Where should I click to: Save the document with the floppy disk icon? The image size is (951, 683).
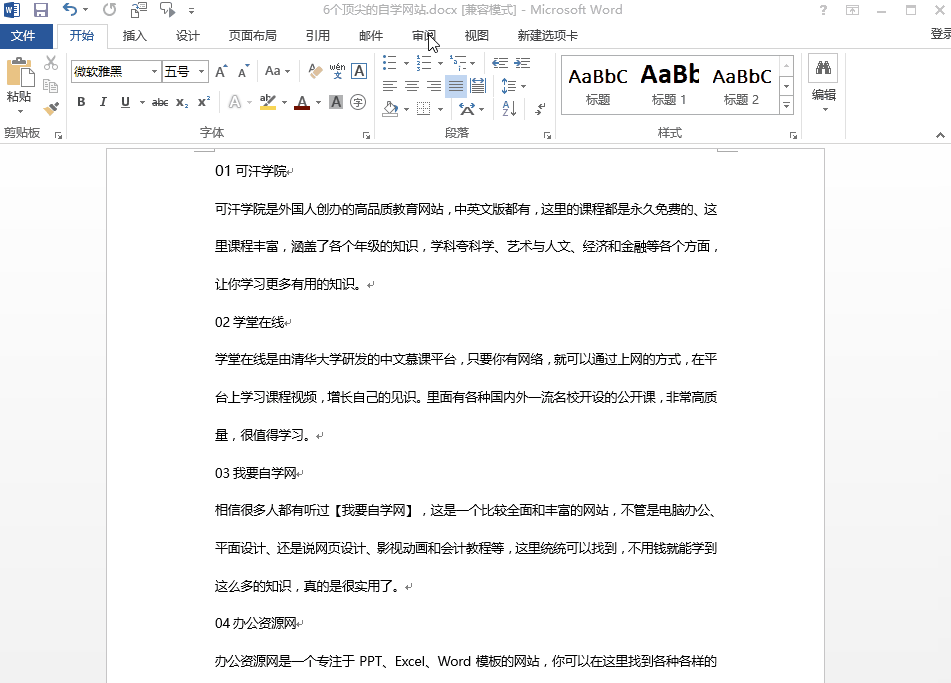pyautogui.click(x=41, y=10)
